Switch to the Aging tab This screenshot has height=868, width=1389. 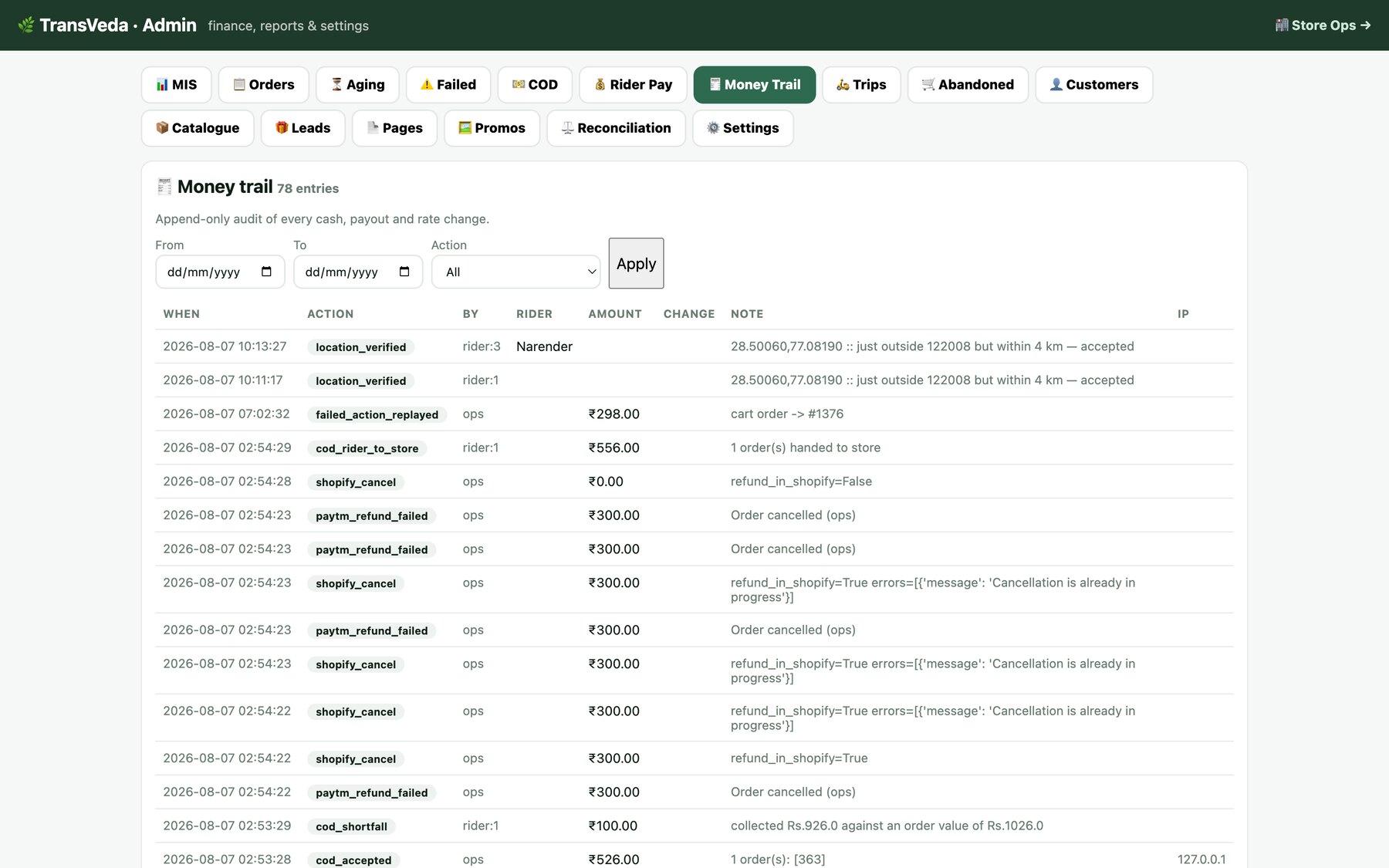(357, 85)
